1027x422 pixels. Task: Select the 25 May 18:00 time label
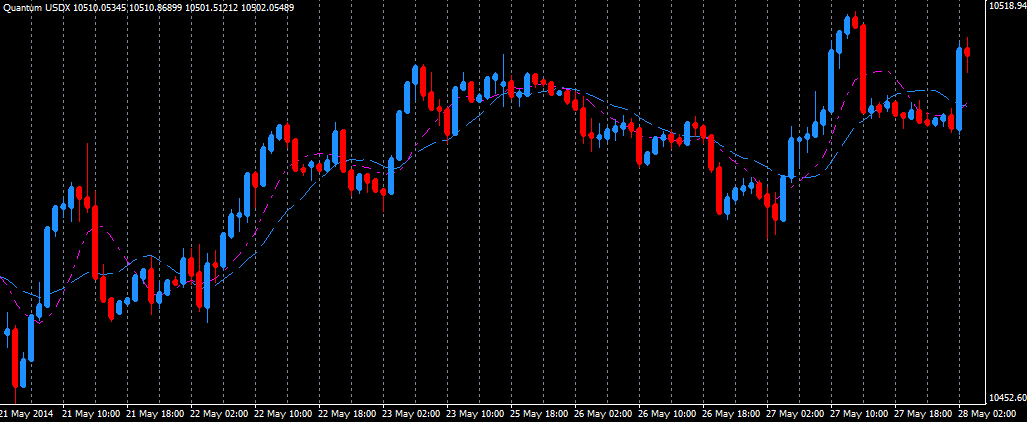tap(539, 413)
